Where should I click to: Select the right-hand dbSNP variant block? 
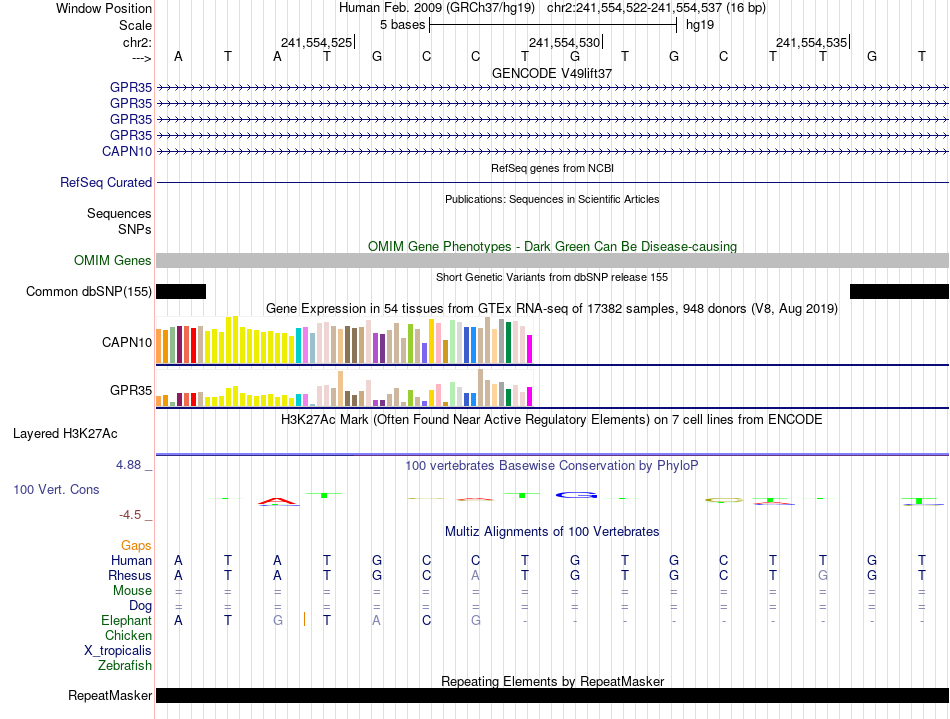[x=899, y=291]
